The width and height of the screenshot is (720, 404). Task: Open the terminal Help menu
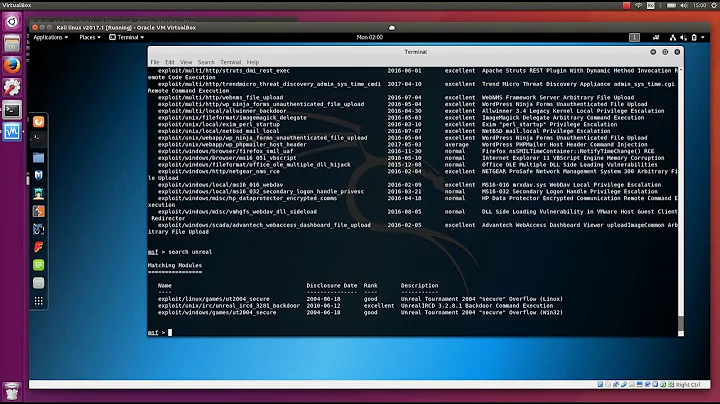pos(253,62)
